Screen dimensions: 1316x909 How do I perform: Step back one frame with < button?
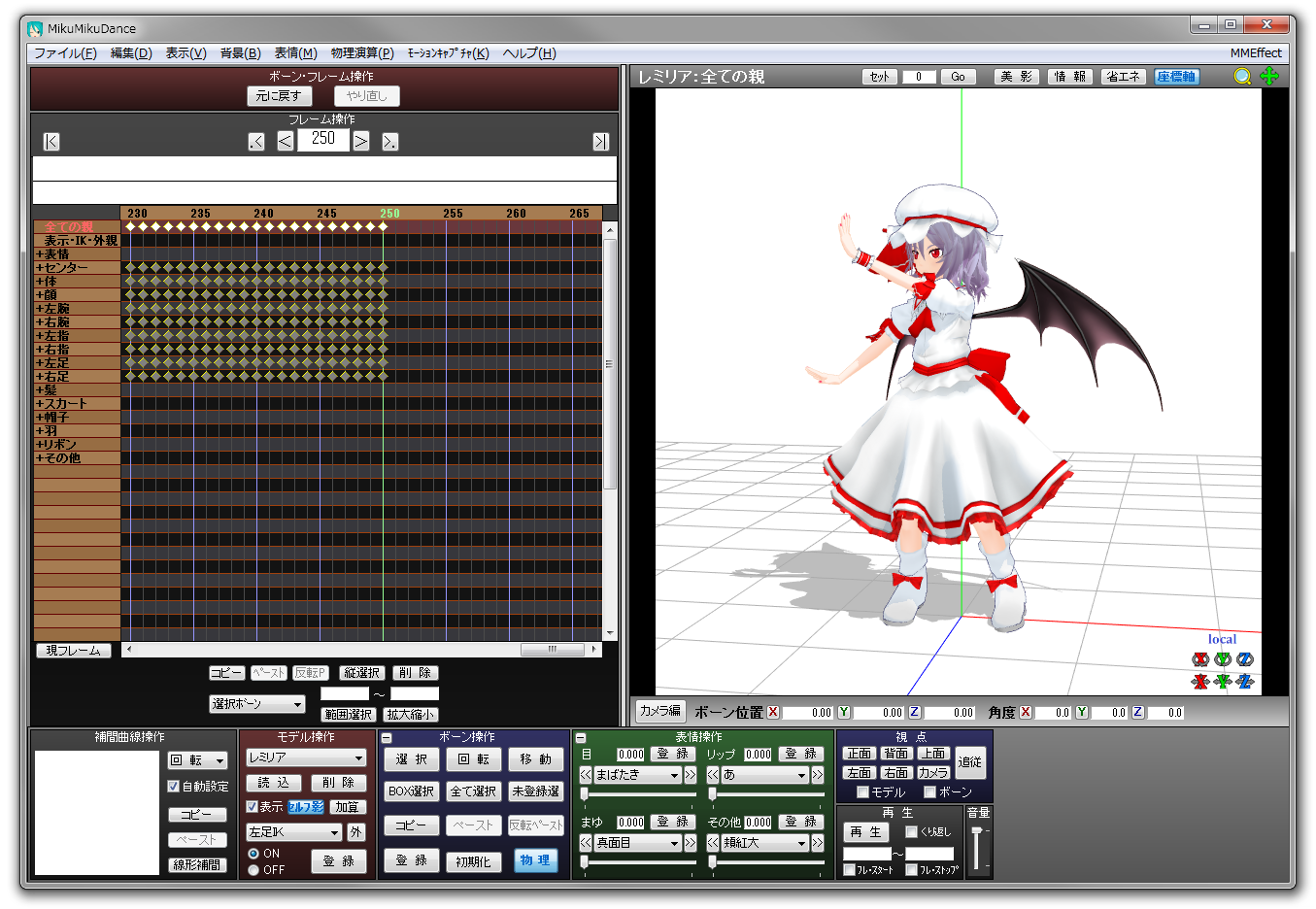pyautogui.click(x=285, y=142)
